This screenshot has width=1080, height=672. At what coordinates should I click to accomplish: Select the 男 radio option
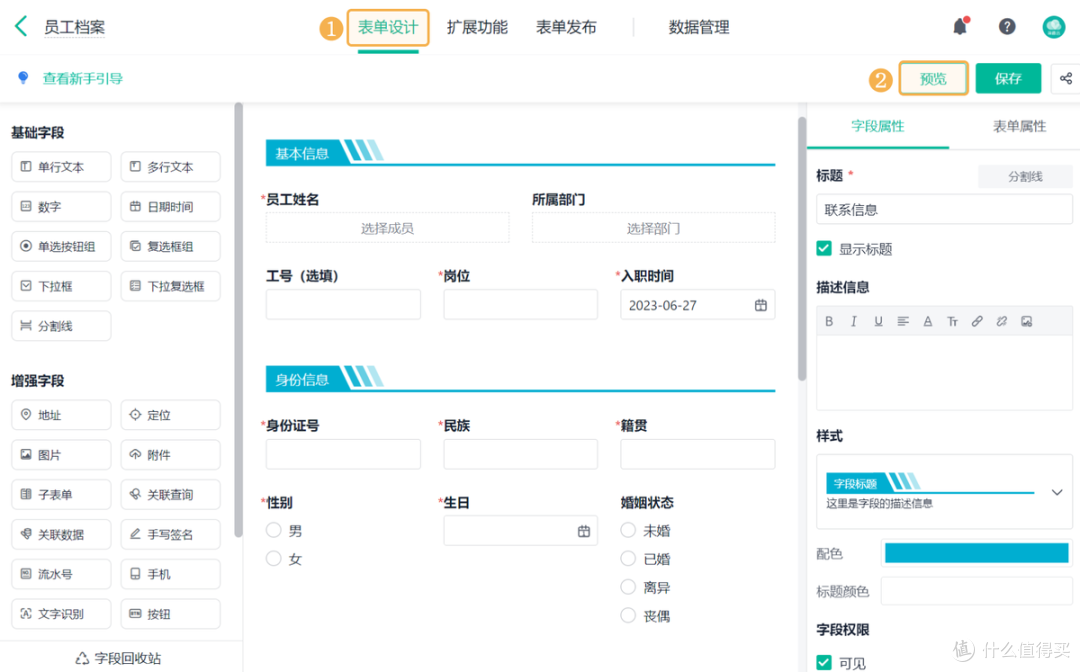(x=273, y=530)
